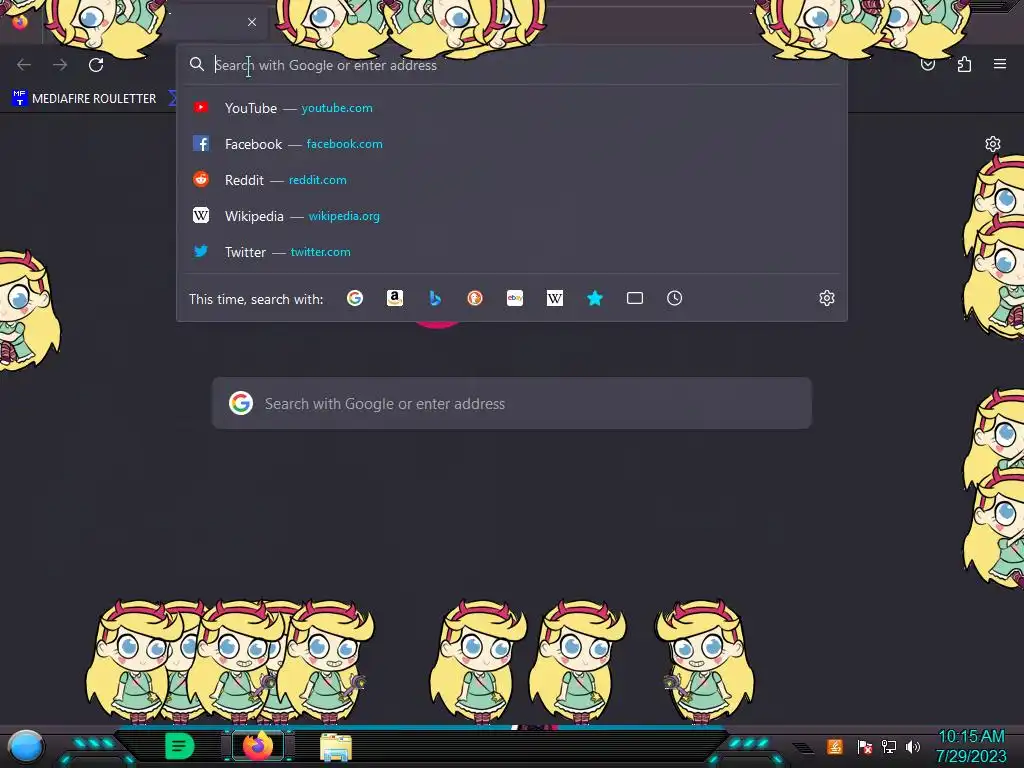Image resolution: width=1024 pixels, height=768 pixels.
Task: Search this time with eBay
Action: (x=515, y=298)
